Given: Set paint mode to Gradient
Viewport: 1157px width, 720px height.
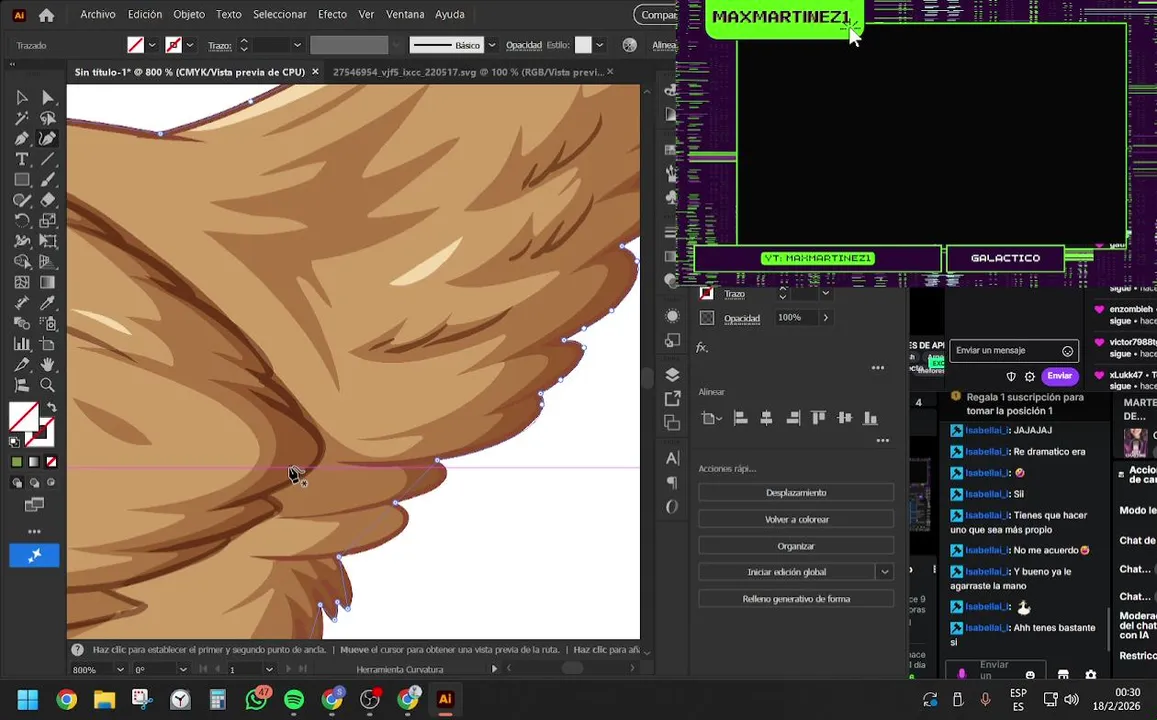Looking at the screenshot, I should (34, 462).
